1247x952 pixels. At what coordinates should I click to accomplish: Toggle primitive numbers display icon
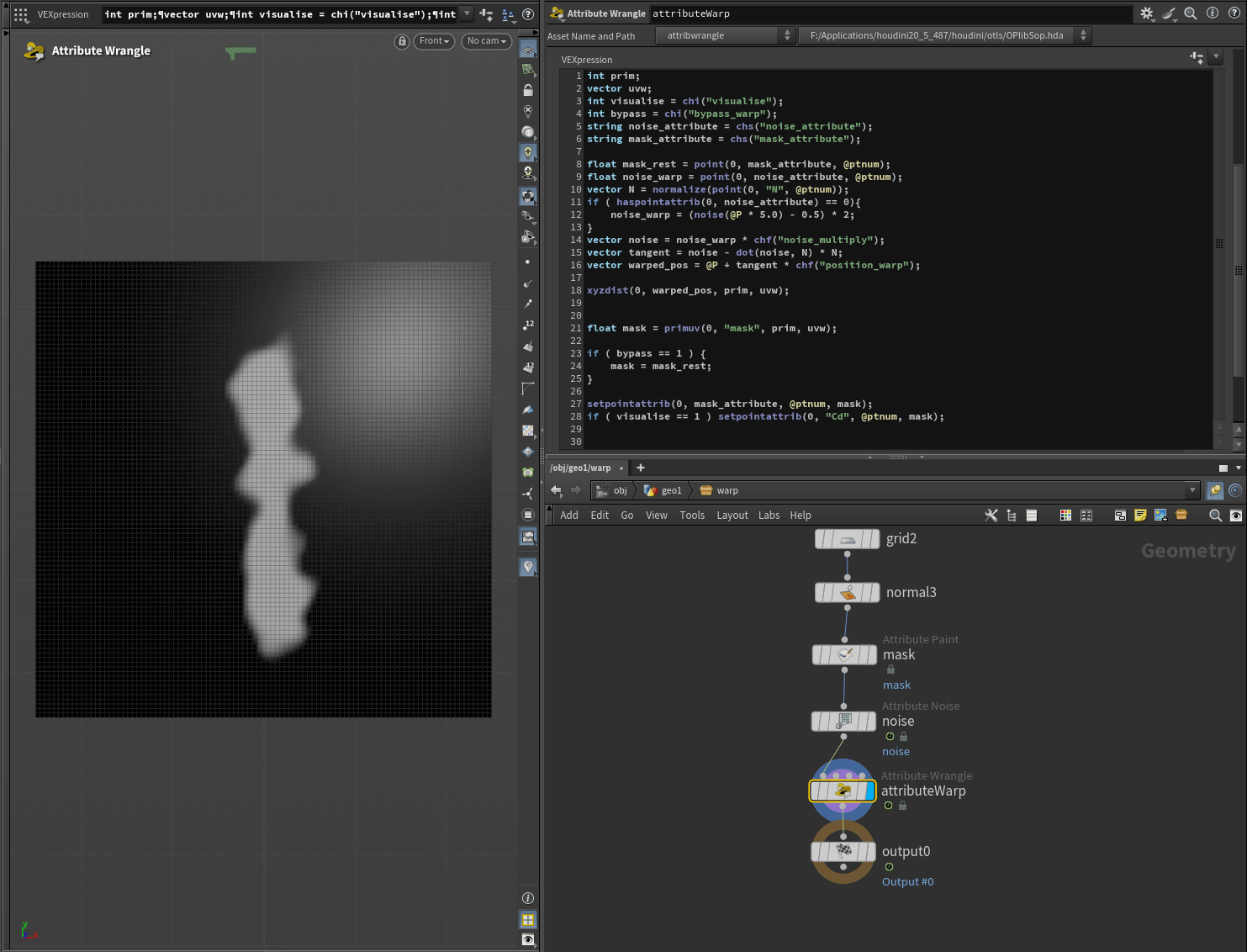528,368
